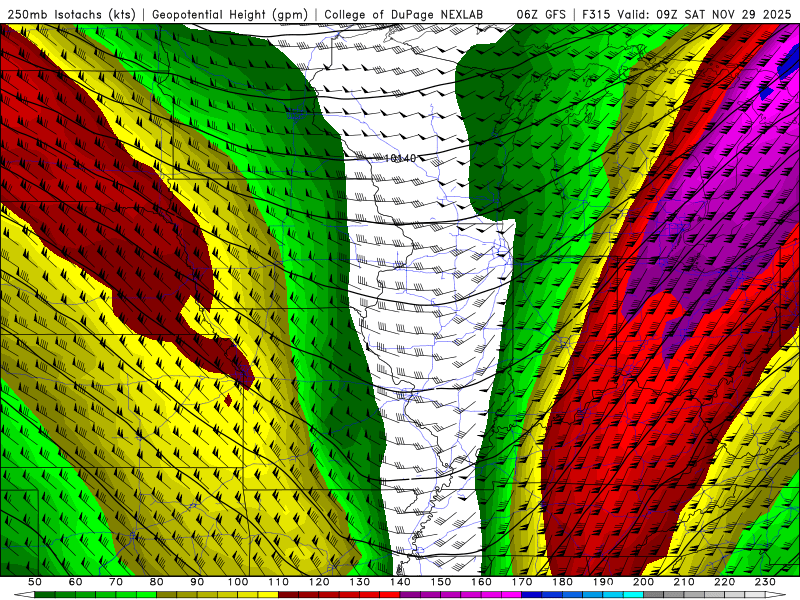Click the "F315" forecast hour label
The width and height of the screenshot is (800, 600).
(x=596, y=15)
